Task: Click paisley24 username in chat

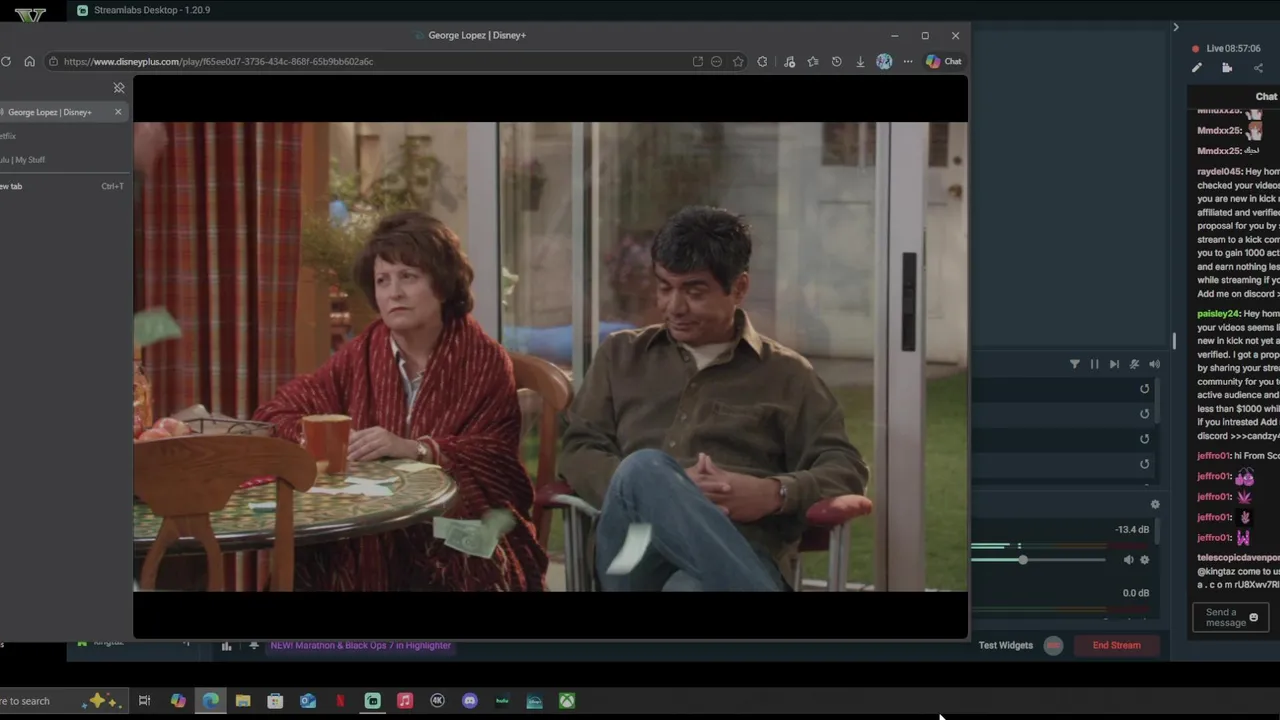Action: 1218,314
